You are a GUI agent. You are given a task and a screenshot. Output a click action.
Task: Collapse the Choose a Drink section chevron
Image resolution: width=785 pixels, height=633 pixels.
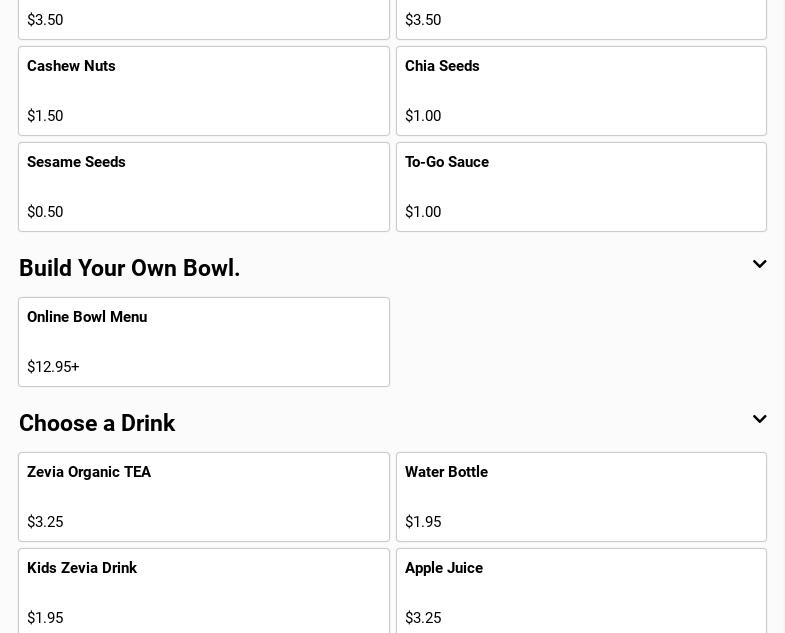click(759, 420)
